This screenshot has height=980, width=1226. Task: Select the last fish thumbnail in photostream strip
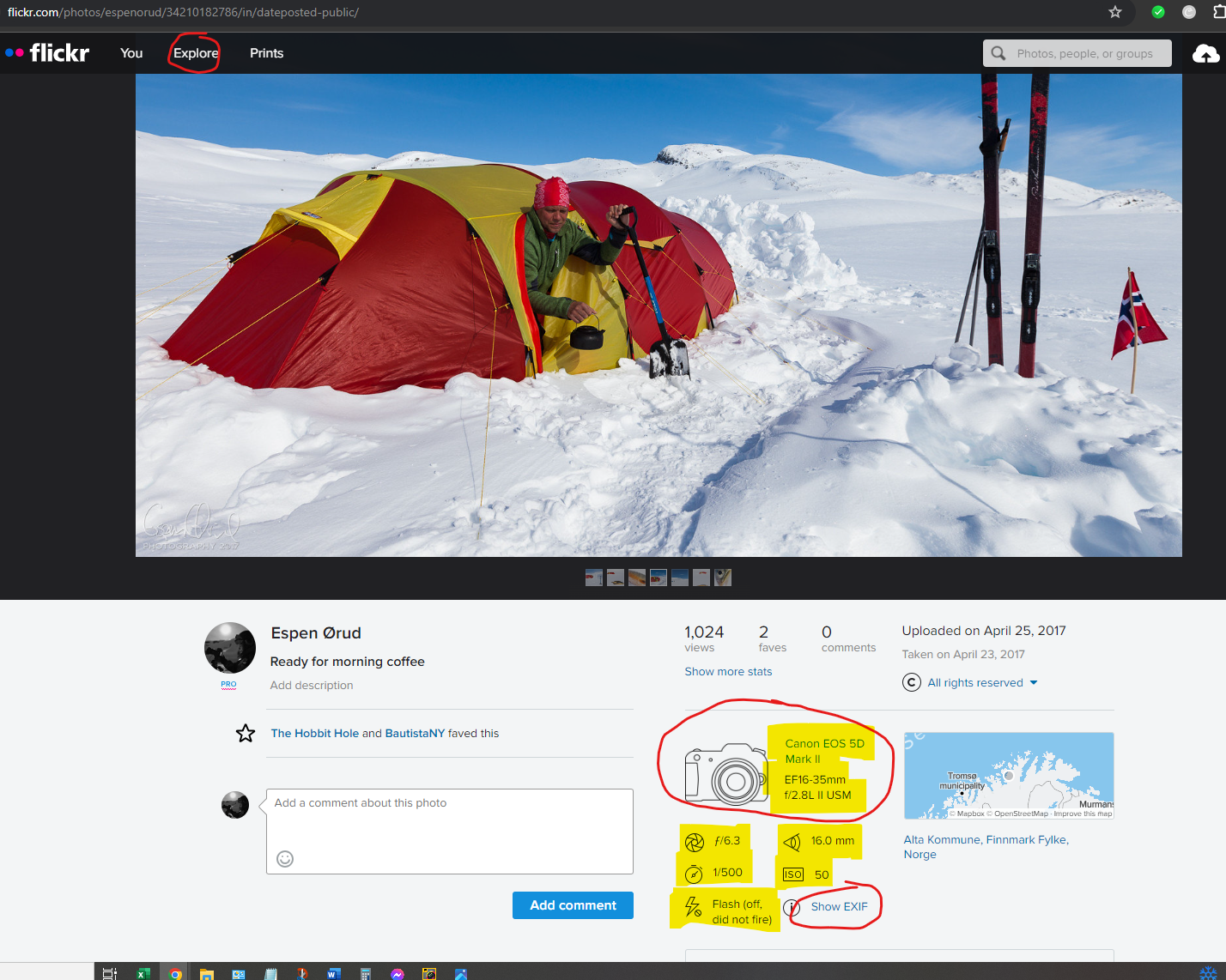pyautogui.click(x=723, y=578)
